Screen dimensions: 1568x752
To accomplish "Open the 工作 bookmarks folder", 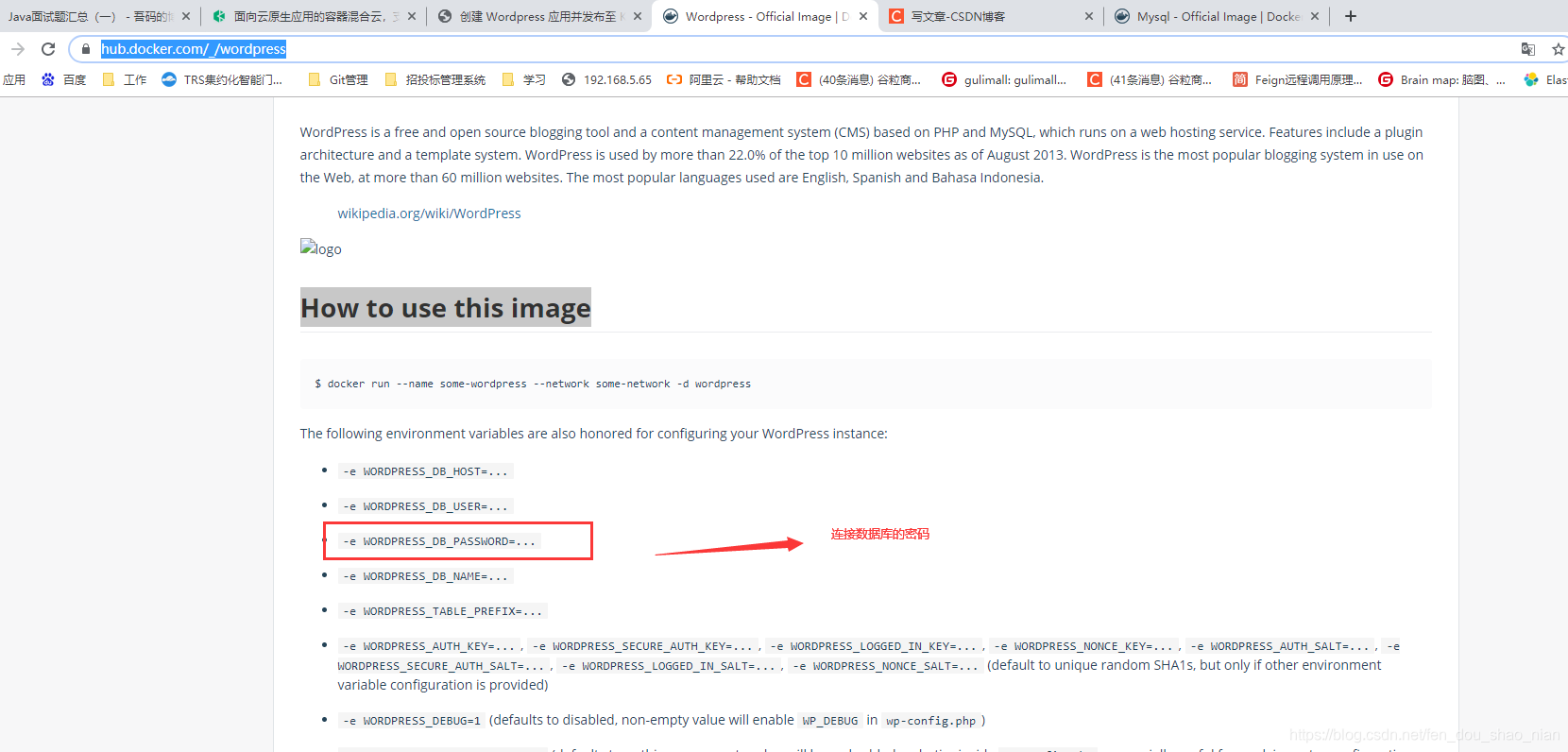I will coord(125,79).
